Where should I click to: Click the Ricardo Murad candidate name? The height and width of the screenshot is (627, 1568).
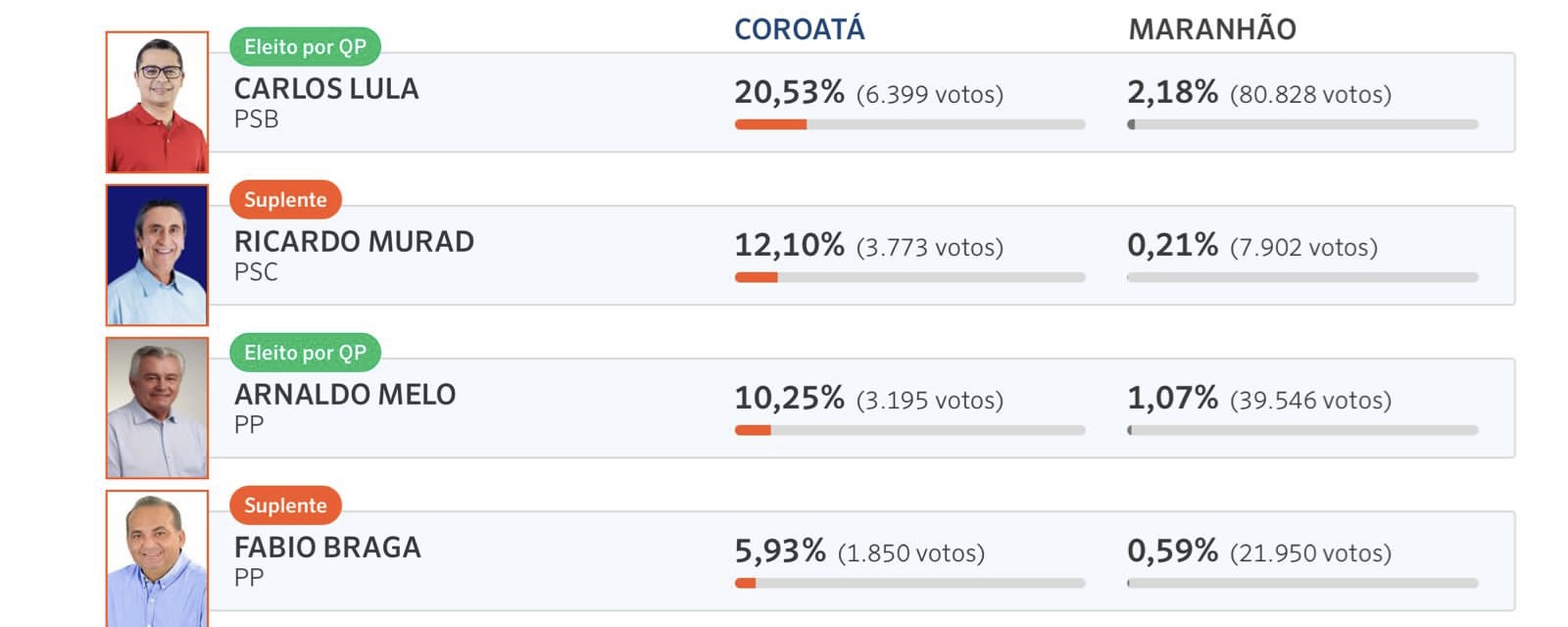(x=354, y=242)
